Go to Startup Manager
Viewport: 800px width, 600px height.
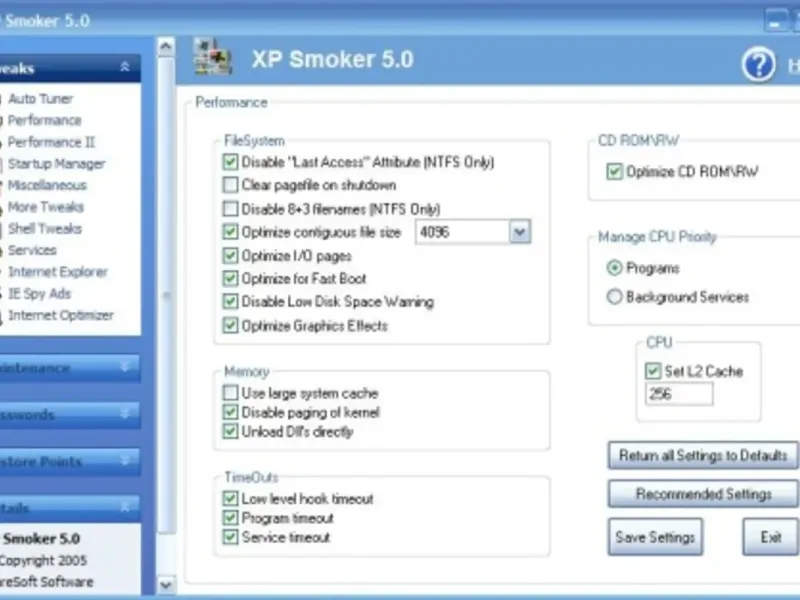coord(56,164)
